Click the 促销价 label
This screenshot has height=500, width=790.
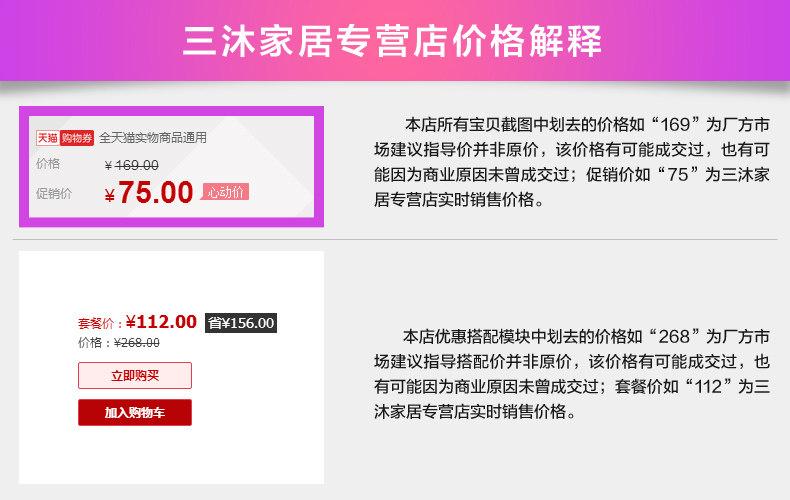point(54,193)
